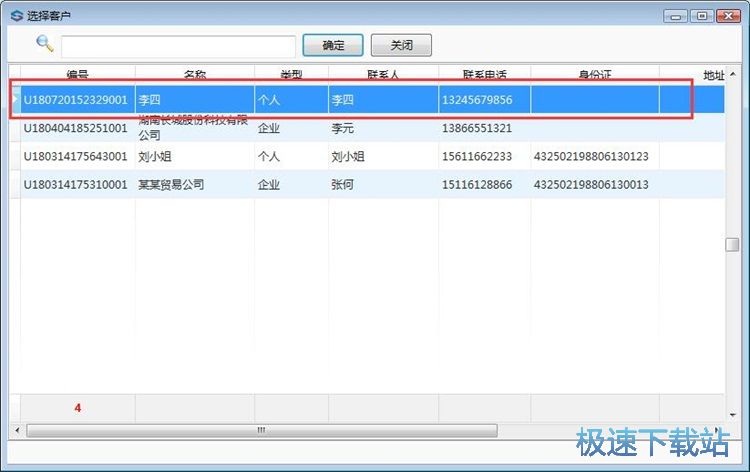
Task: Click the horizontal scrollbar thumb
Action: tap(262, 430)
